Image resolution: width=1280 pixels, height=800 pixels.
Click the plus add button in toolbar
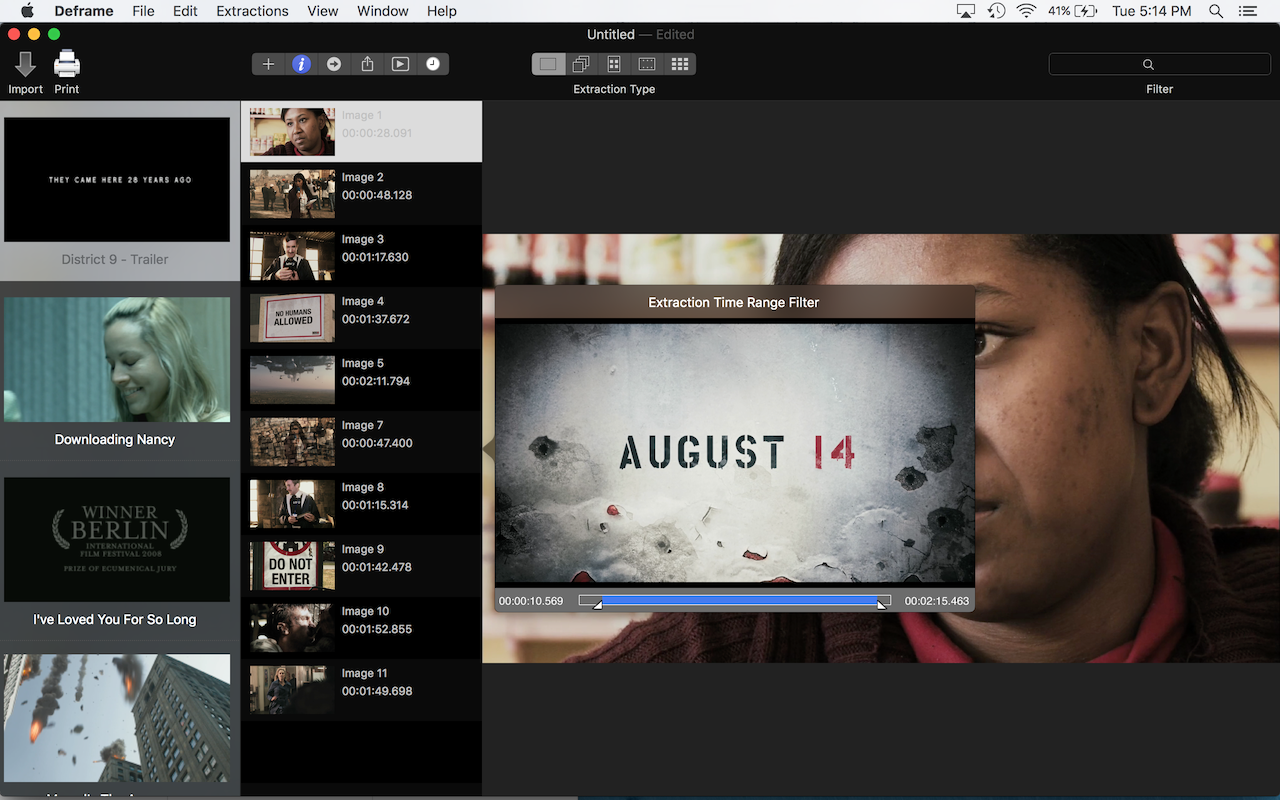click(268, 64)
